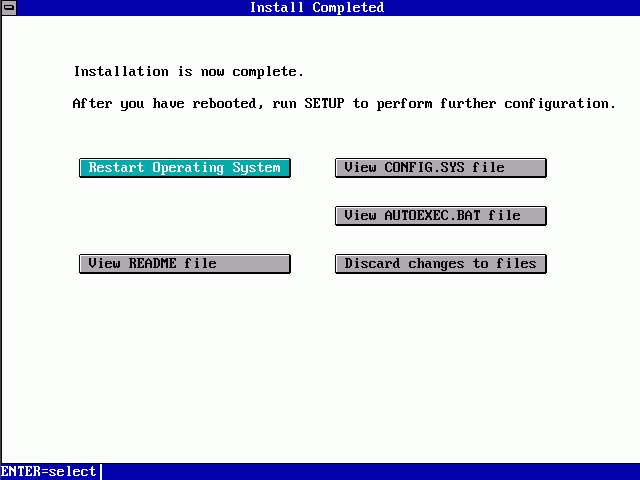Click the word 'Completed' in the title

348,8
